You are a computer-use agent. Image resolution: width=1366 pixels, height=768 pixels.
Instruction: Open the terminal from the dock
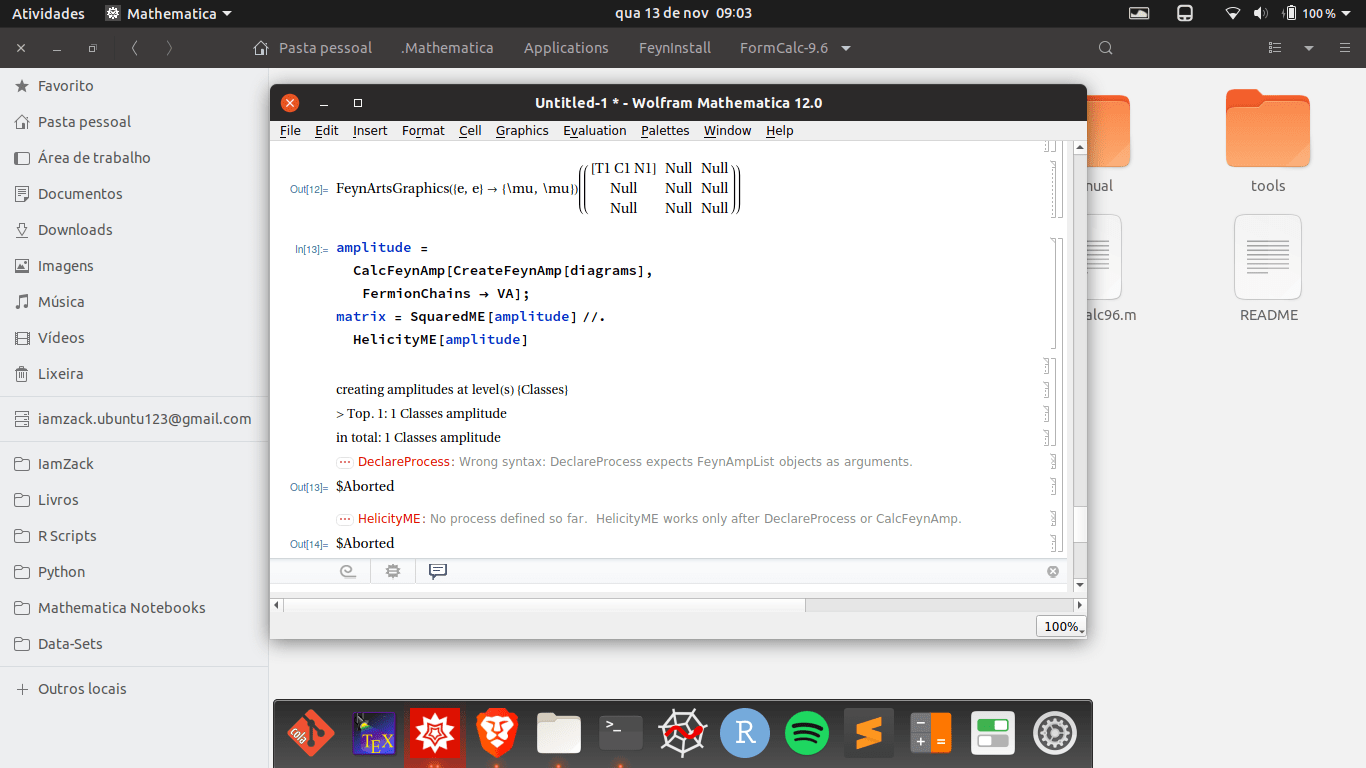(620, 733)
